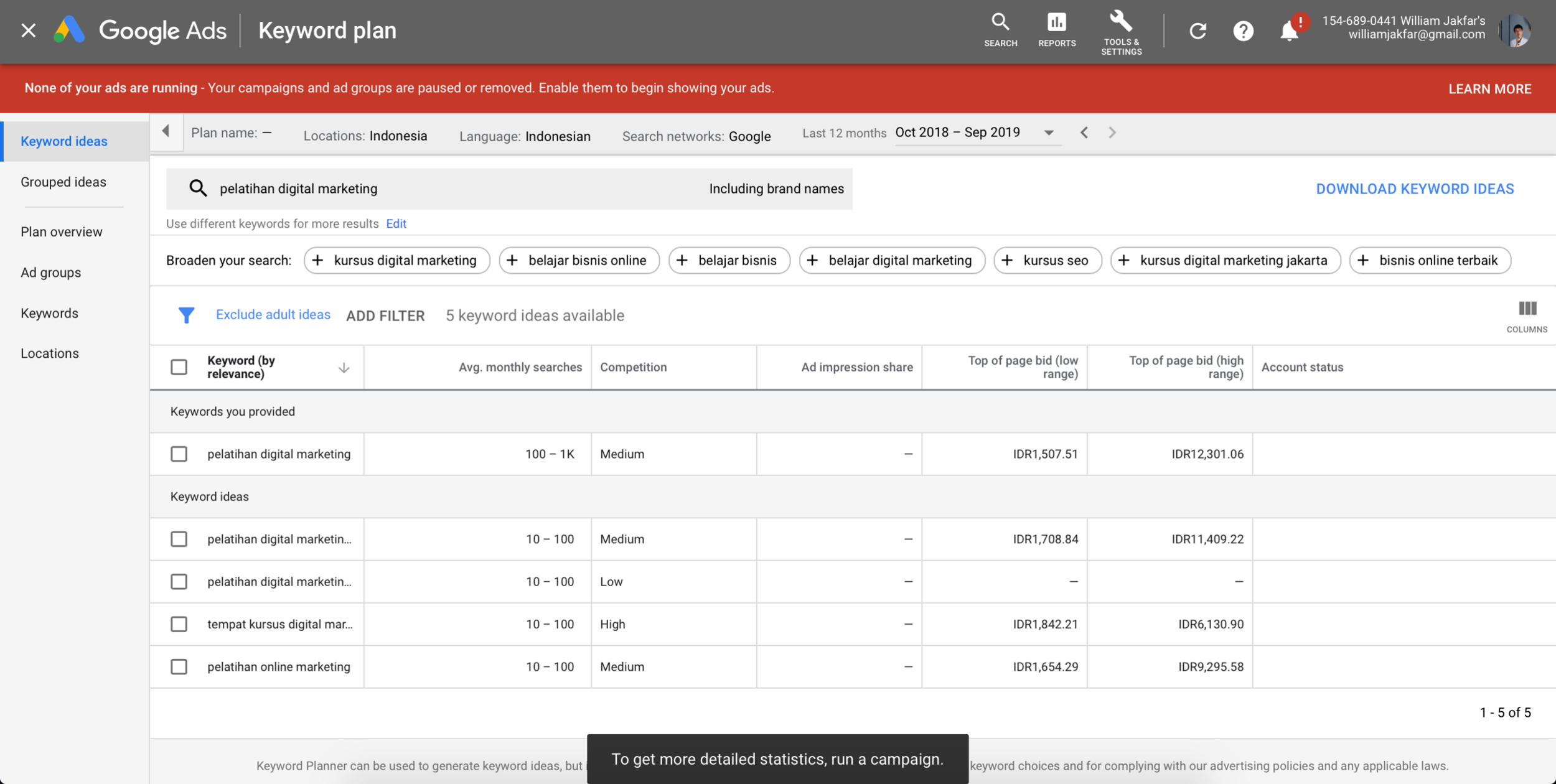Collapse the side panel arrow
Viewport: 1556px width, 784px height.
click(x=166, y=131)
